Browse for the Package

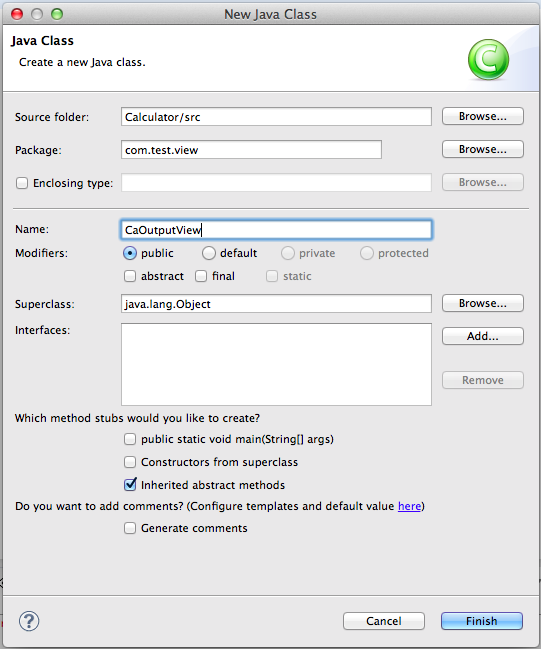pos(483,149)
